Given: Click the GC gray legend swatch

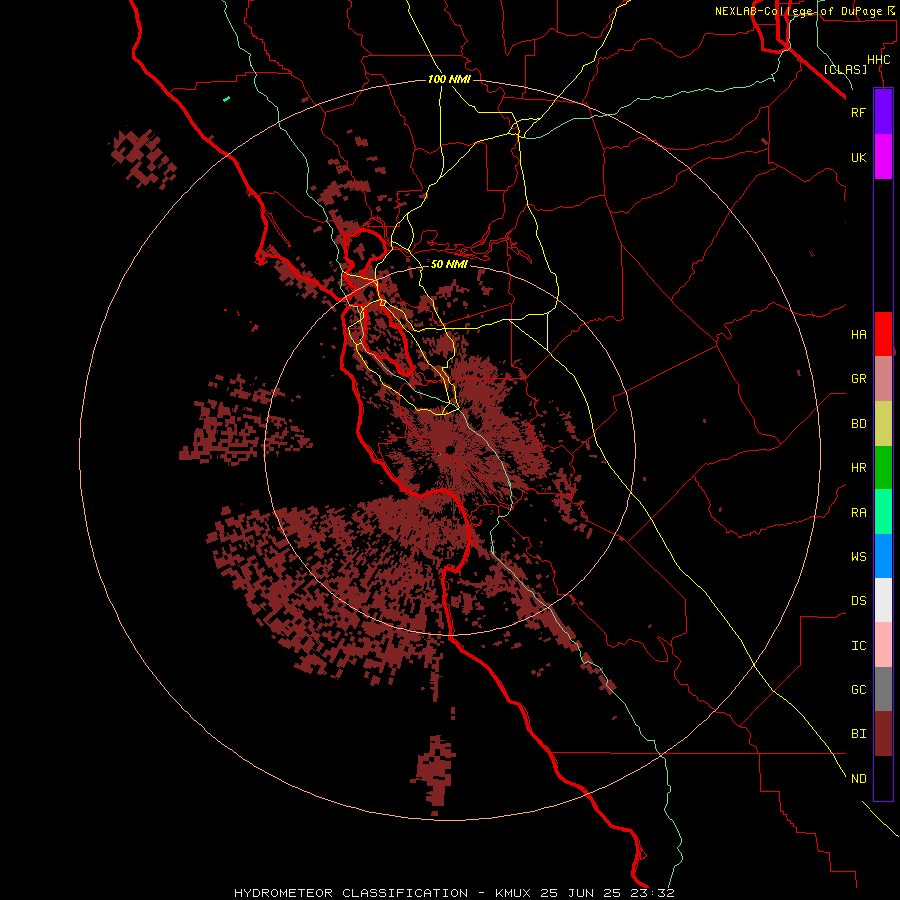Looking at the screenshot, I should (x=883, y=689).
